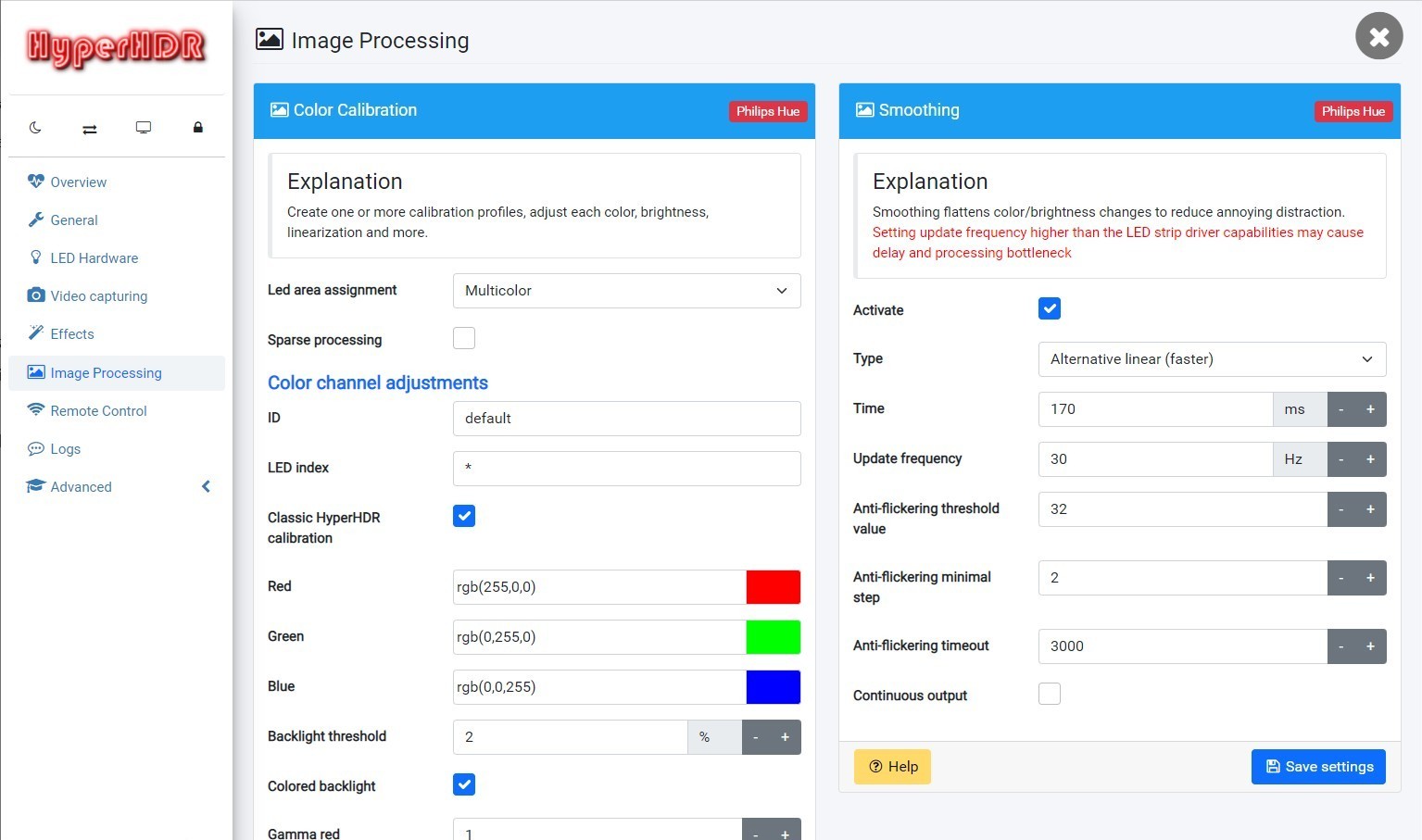
Task: Click the image icon in page title
Action: click(270, 39)
